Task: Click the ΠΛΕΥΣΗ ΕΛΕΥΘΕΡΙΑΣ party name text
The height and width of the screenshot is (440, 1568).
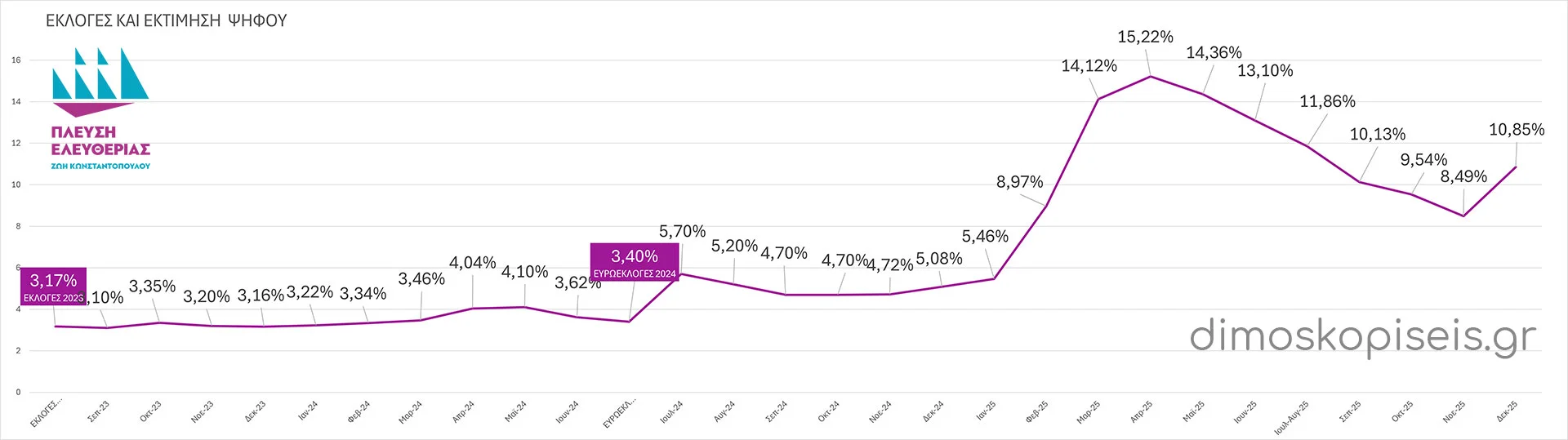Action: (100, 140)
